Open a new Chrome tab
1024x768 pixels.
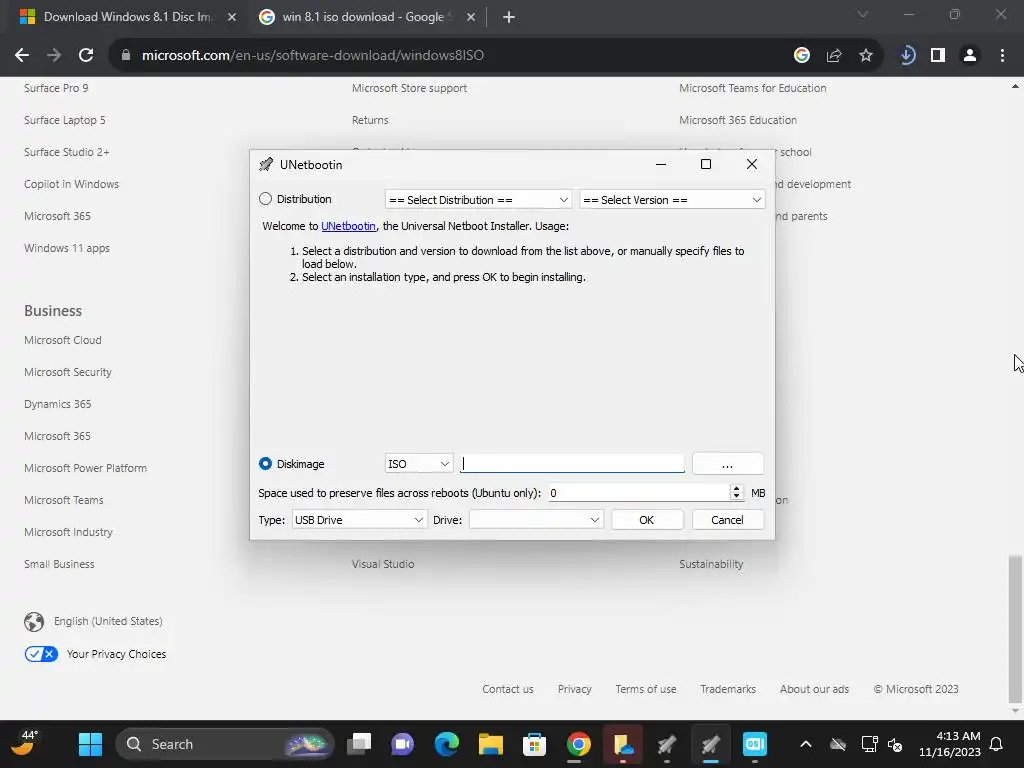(509, 17)
